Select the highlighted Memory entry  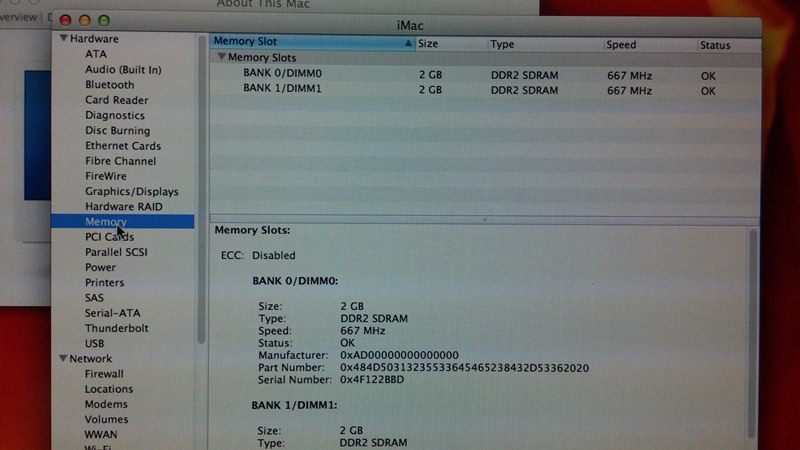(122, 221)
